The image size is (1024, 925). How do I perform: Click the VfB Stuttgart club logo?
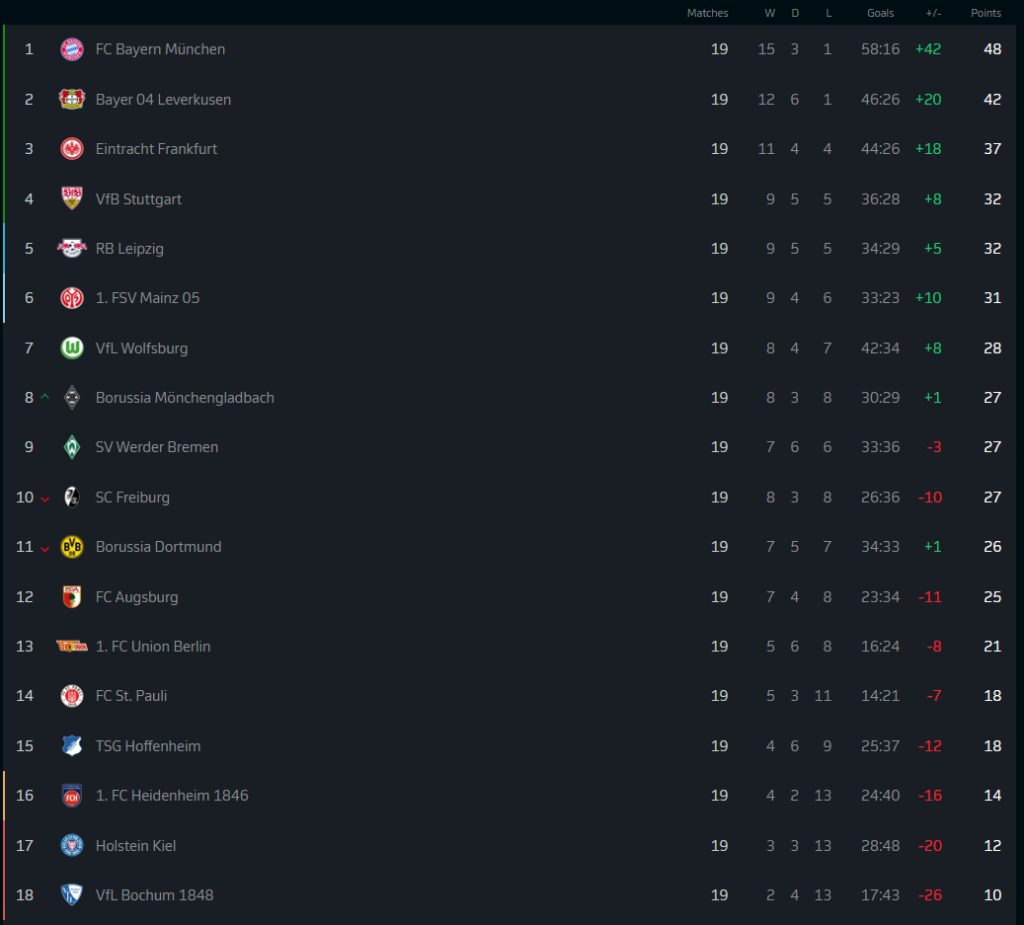[72, 199]
